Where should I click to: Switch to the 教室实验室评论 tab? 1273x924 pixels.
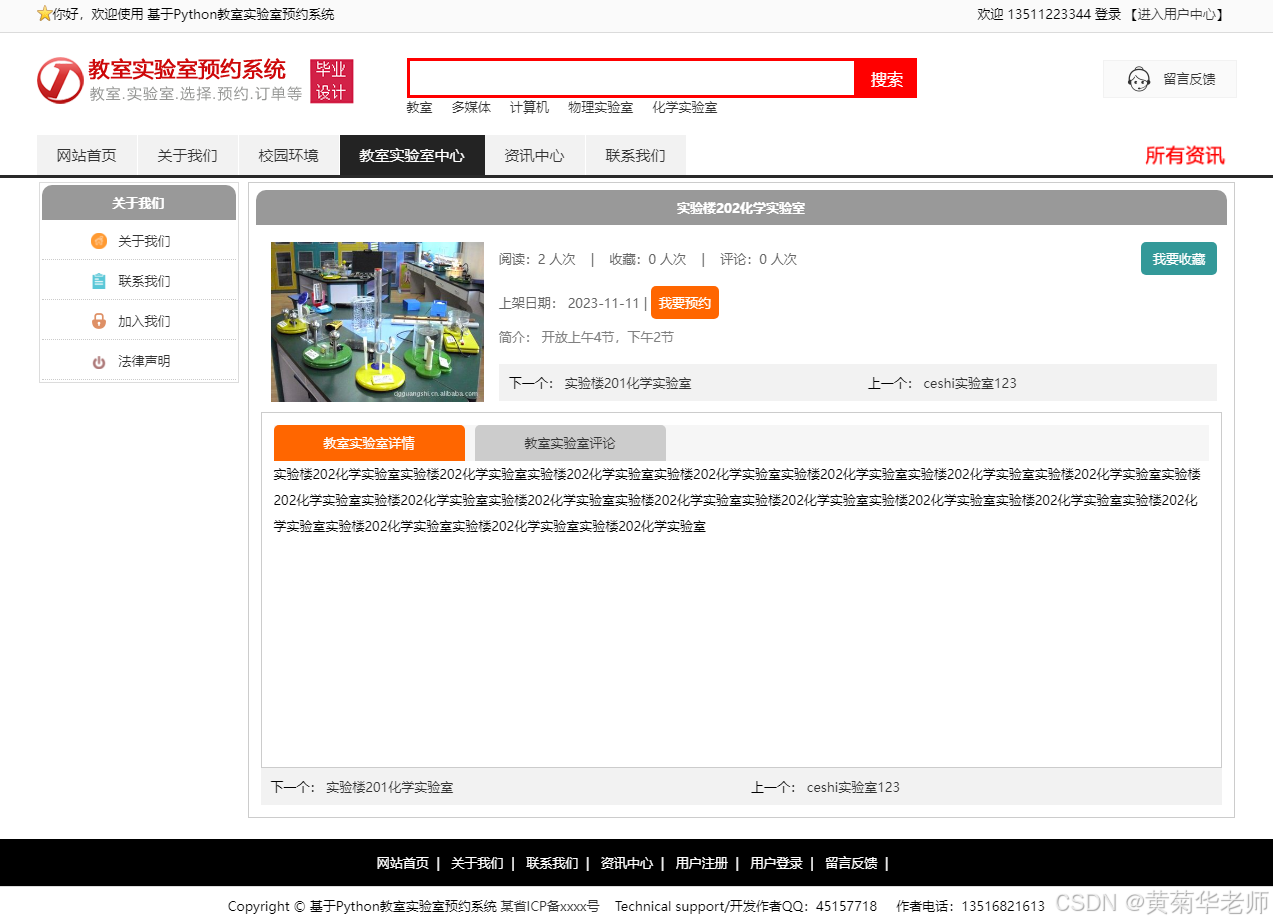click(x=570, y=443)
